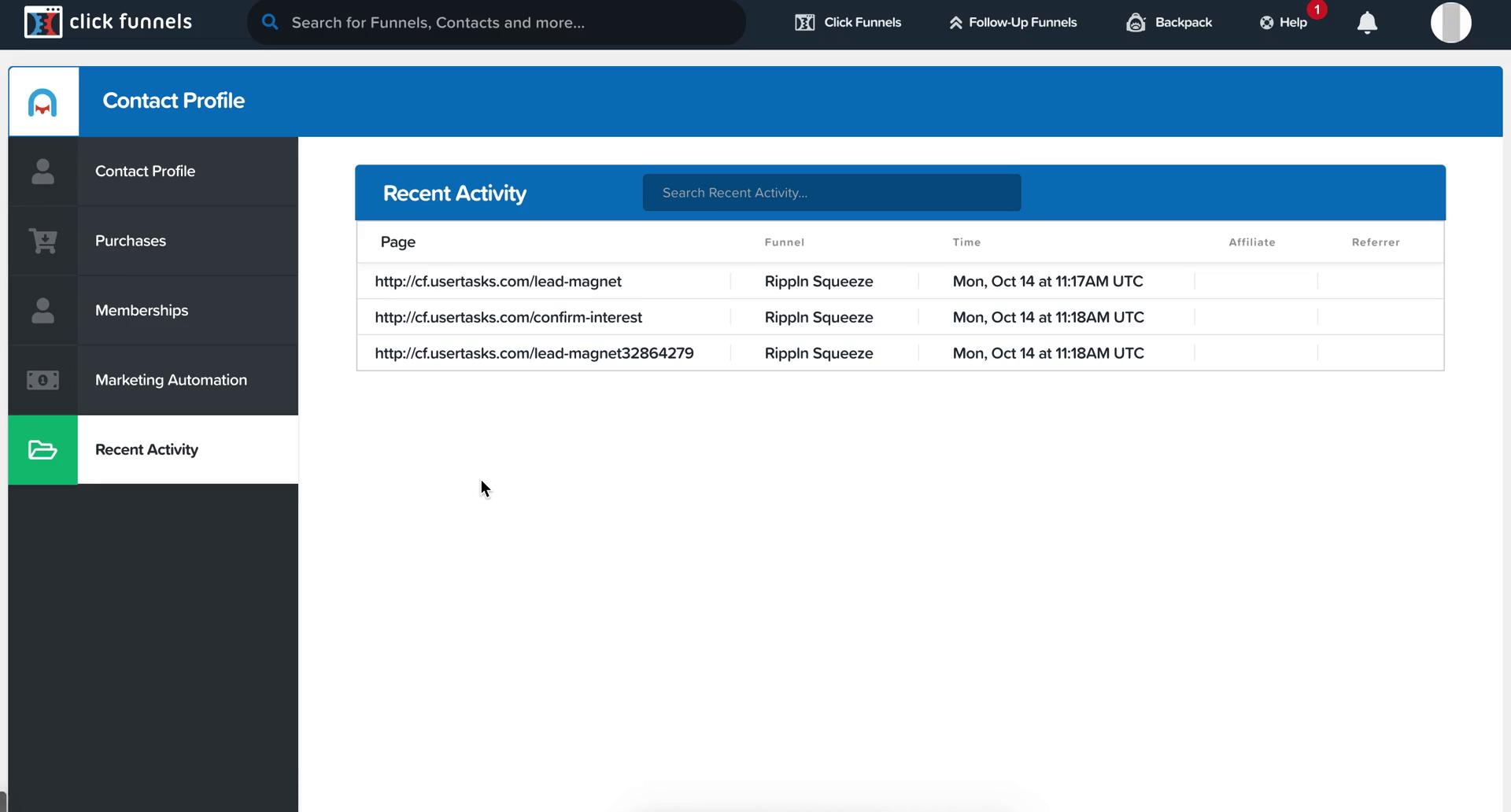Viewport: 1511px width, 812px height.
Task: Open the confirm-interest page URL
Action: 508,317
